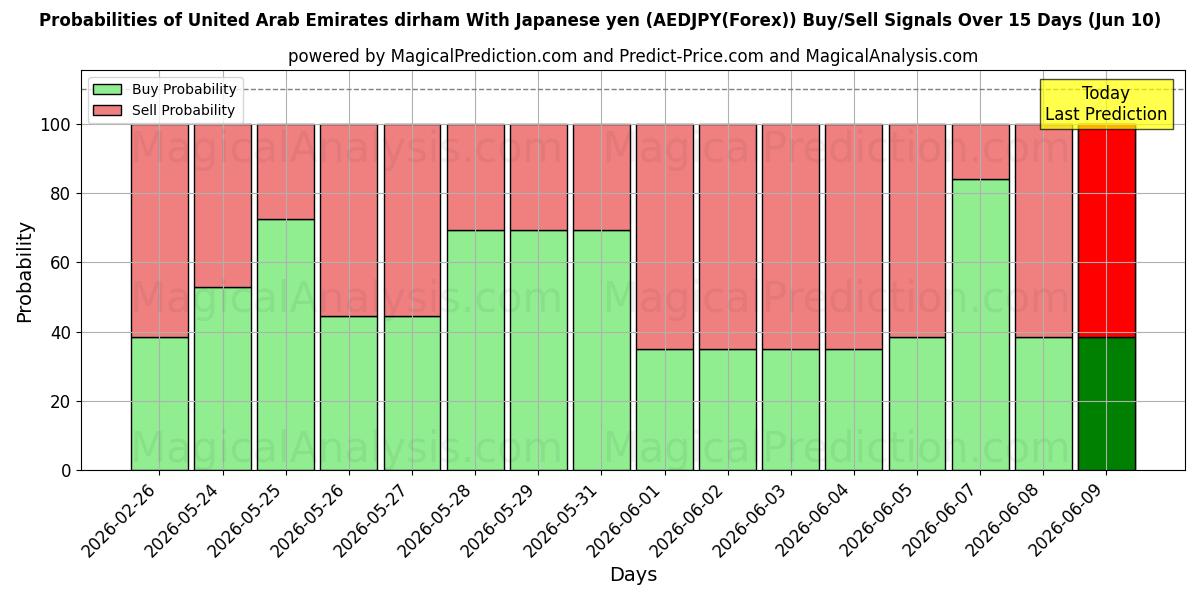
Task: Click the chart title about AEDJPY signals
Action: click(600, 20)
